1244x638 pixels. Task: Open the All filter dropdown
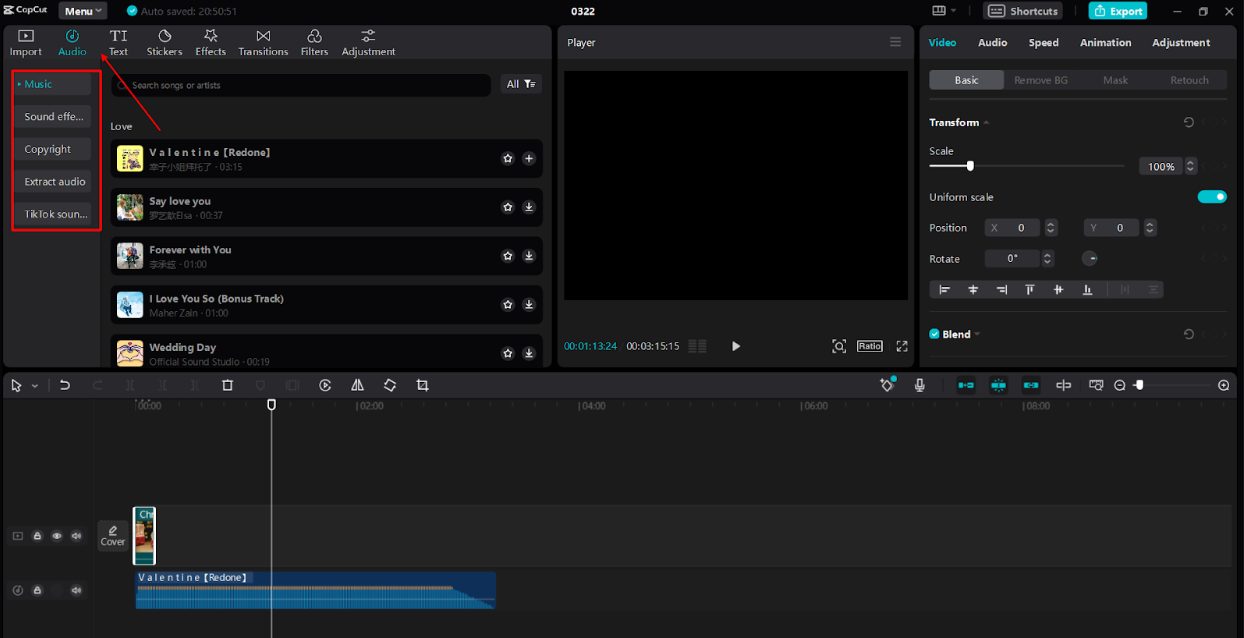tap(521, 85)
